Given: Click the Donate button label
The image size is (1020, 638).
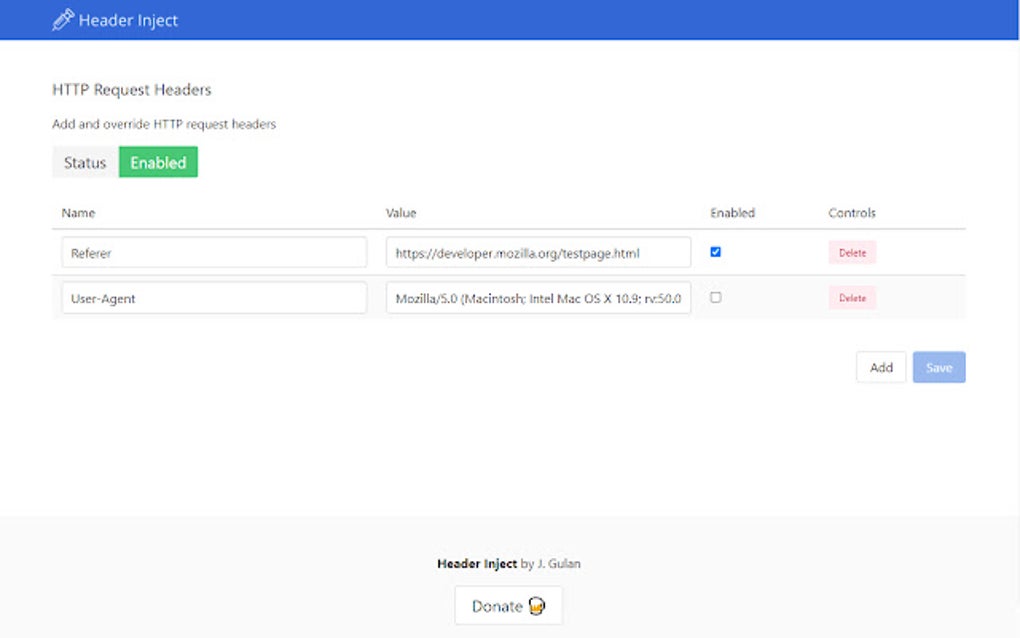Looking at the screenshot, I should (497, 606).
